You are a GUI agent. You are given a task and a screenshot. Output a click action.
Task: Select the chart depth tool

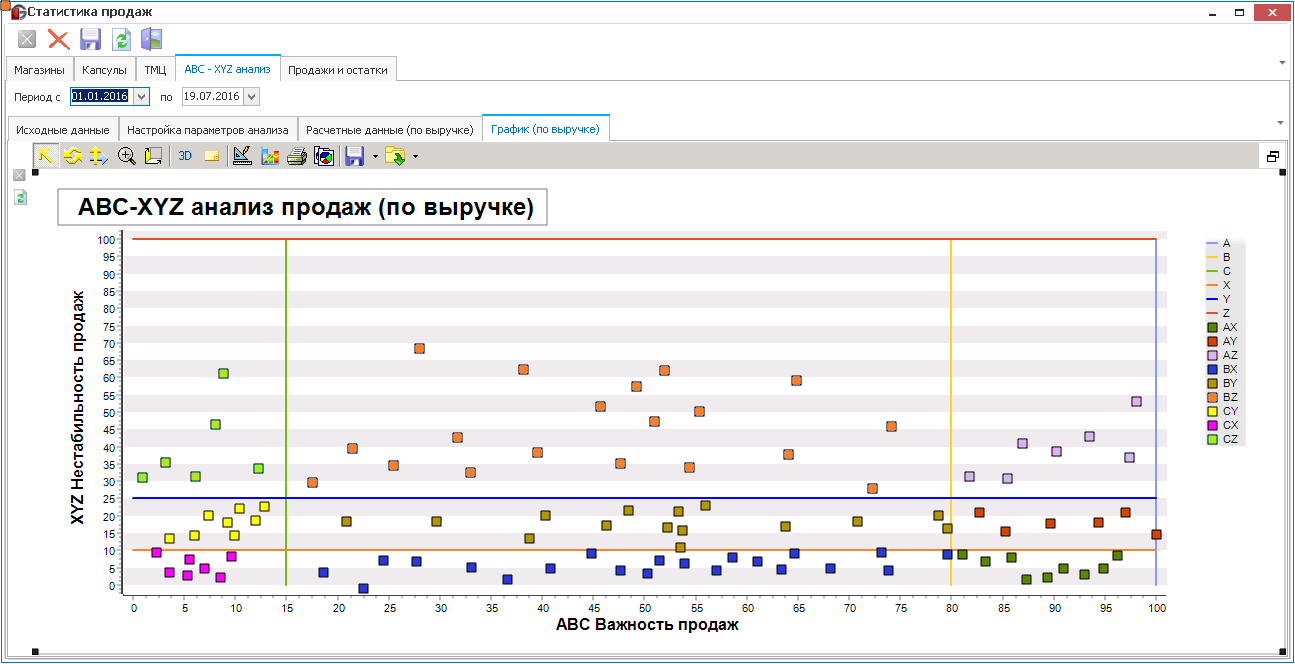point(153,156)
